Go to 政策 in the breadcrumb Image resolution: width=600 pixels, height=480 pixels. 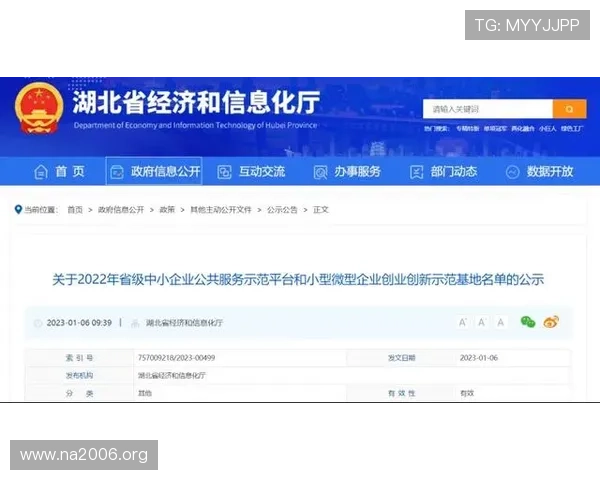[167, 210]
